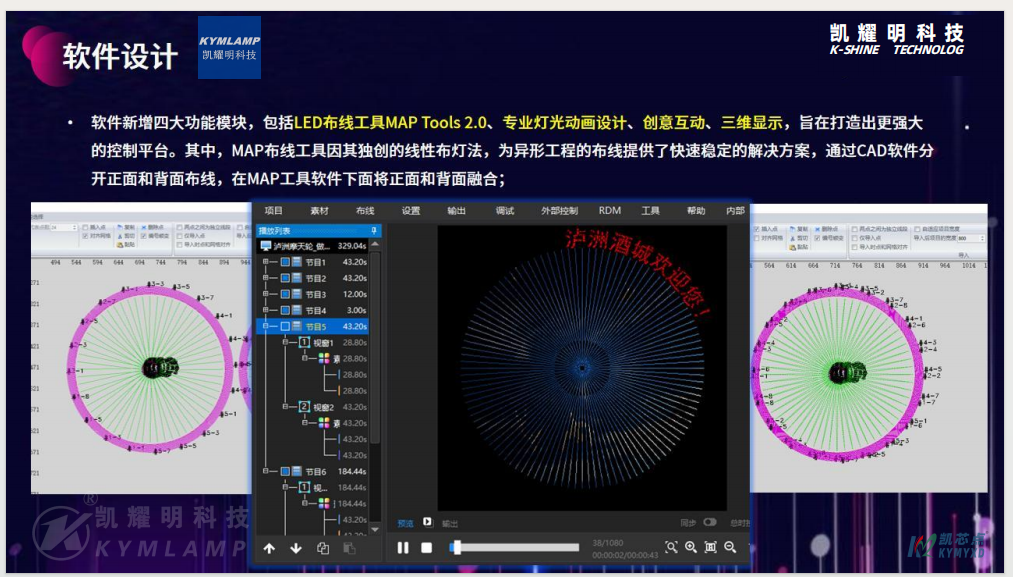Image resolution: width=1013 pixels, height=577 pixels.
Task: Open the RDM menu
Action: (x=609, y=211)
